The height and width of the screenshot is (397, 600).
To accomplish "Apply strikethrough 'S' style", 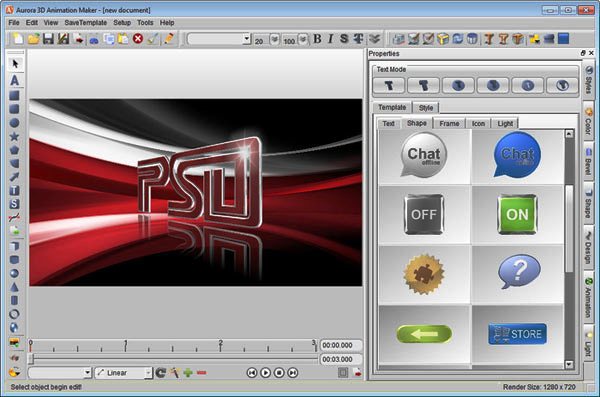I will point(344,39).
